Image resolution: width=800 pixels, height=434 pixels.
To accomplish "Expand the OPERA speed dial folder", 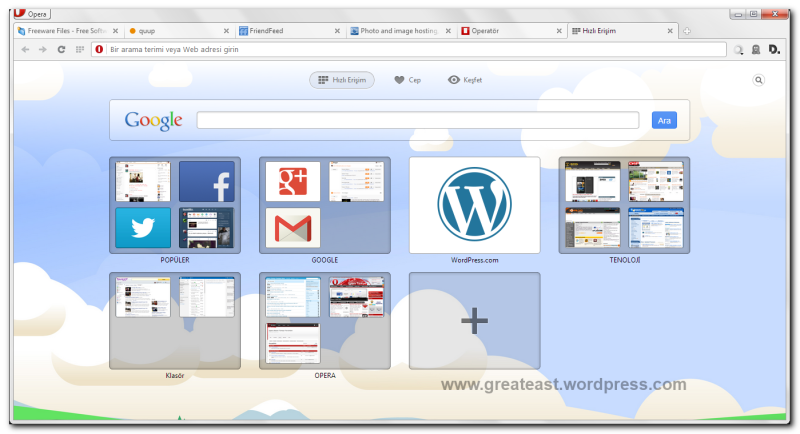I will (x=324, y=320).
